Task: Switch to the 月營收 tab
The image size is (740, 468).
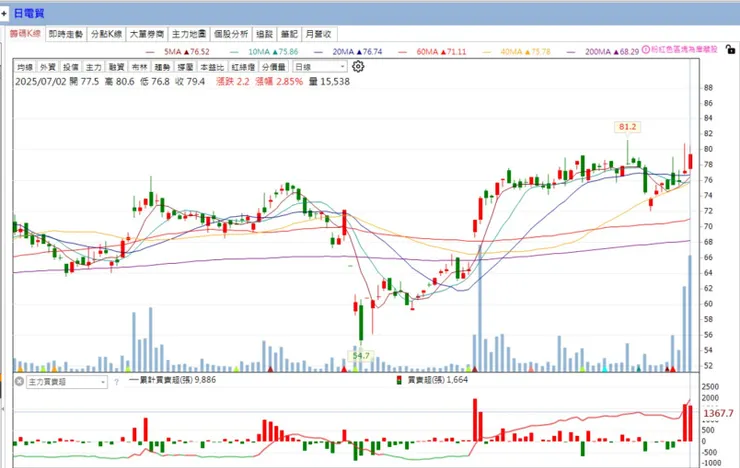Action: tap(319, 34)
